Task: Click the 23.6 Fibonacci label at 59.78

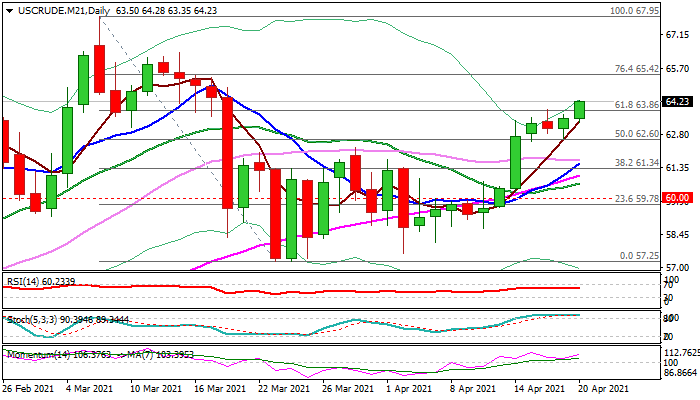Action: pos(634,198)
